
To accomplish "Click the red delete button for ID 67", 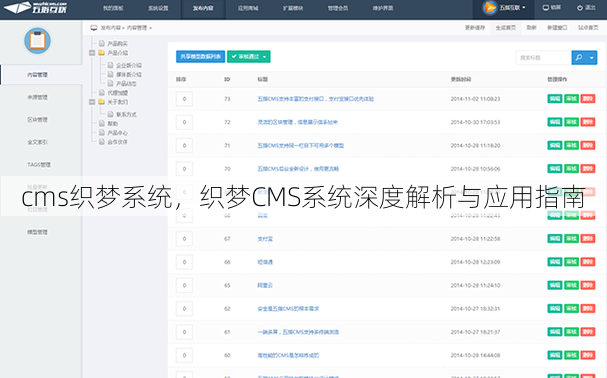I will (x=588, y=239).
